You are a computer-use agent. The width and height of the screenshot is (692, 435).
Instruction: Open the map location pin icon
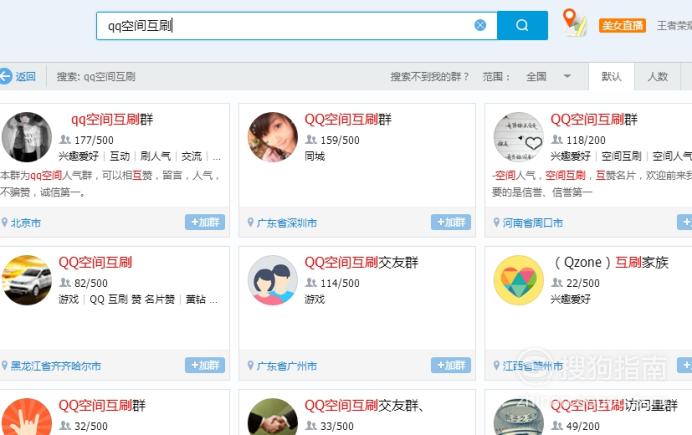tap(575, 22)
